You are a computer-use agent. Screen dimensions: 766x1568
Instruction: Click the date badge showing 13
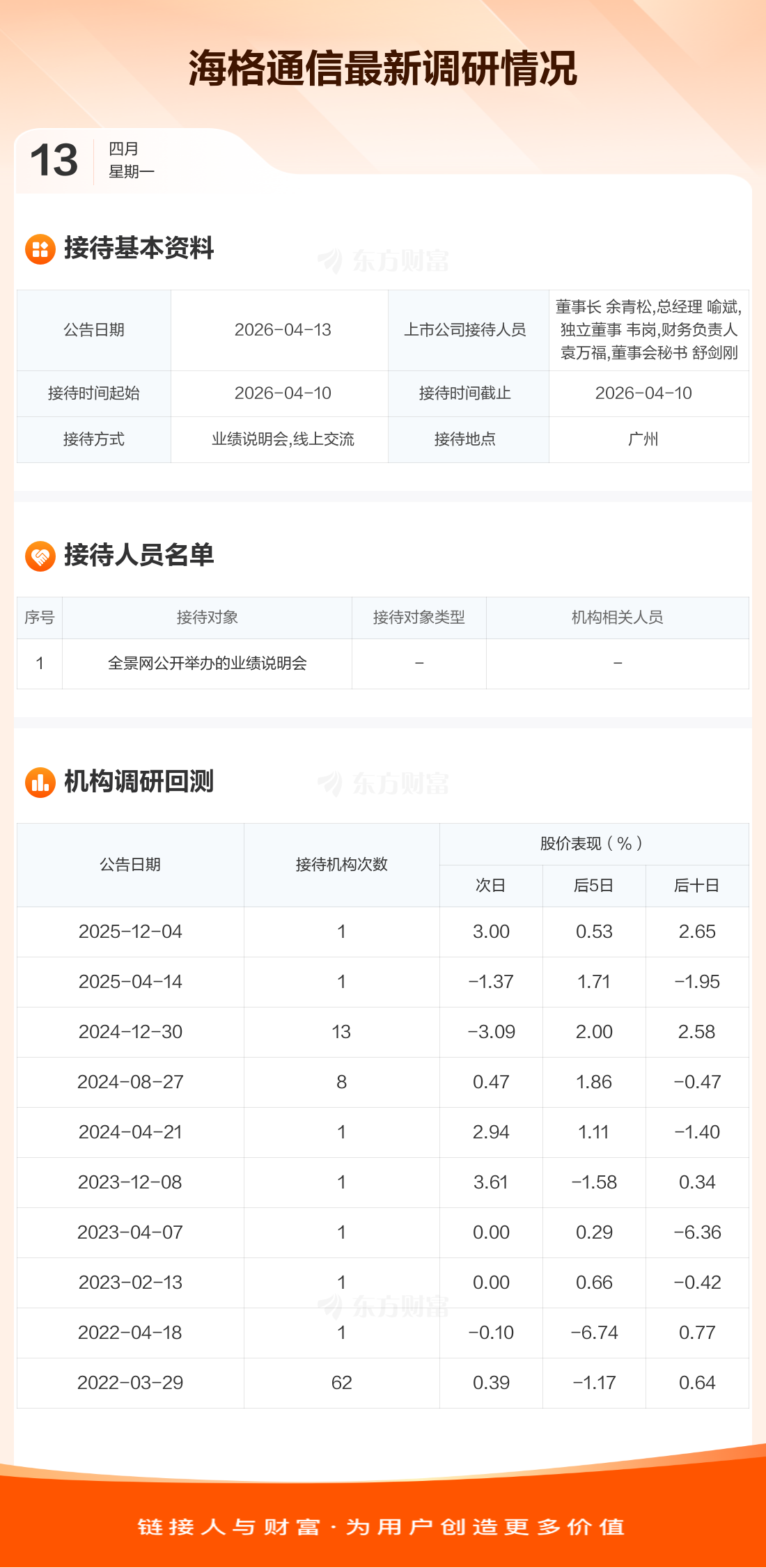tap(54, 160)
